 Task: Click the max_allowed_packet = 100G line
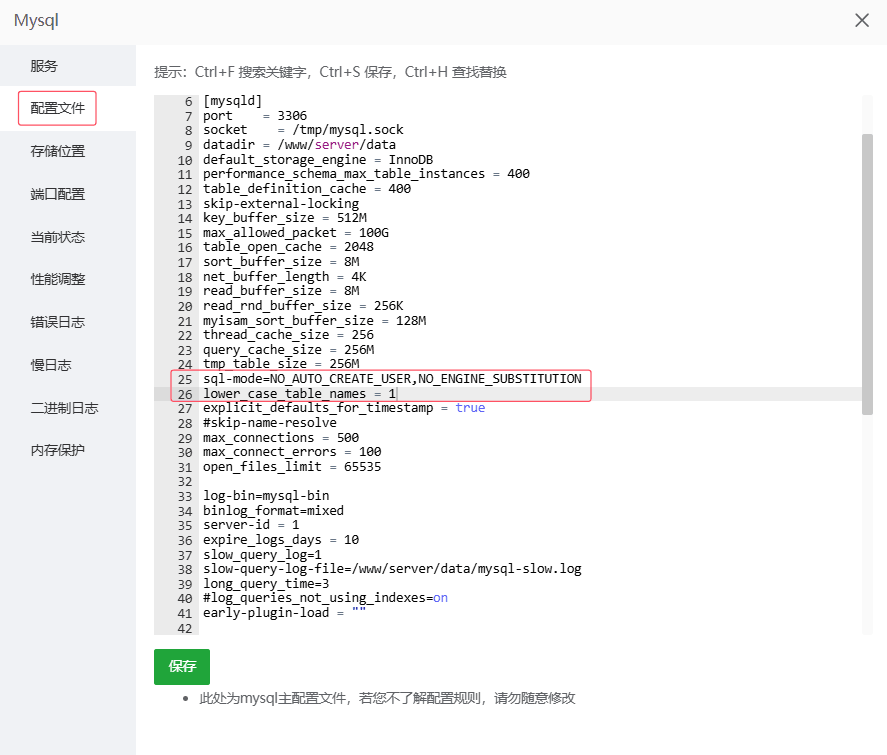pyautogui.click(x=296, y=232)
